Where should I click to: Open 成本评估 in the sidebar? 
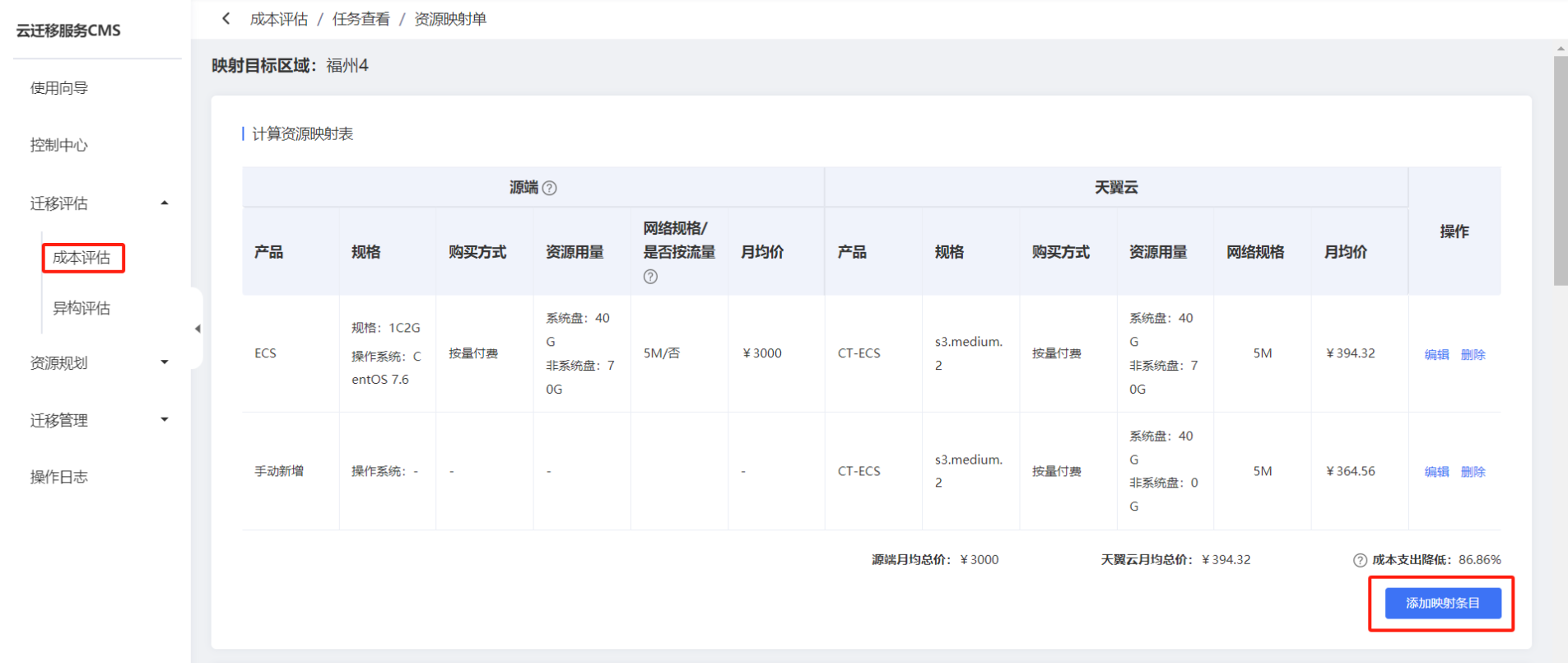point(81,258)
